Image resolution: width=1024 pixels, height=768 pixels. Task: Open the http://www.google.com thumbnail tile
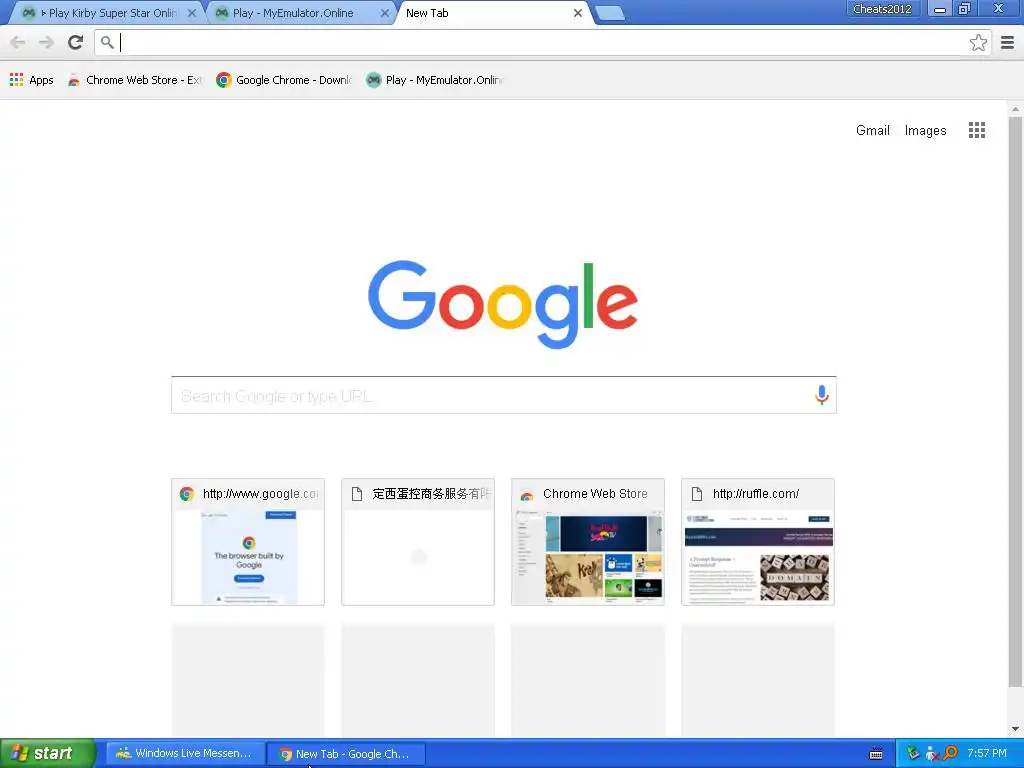248,542
